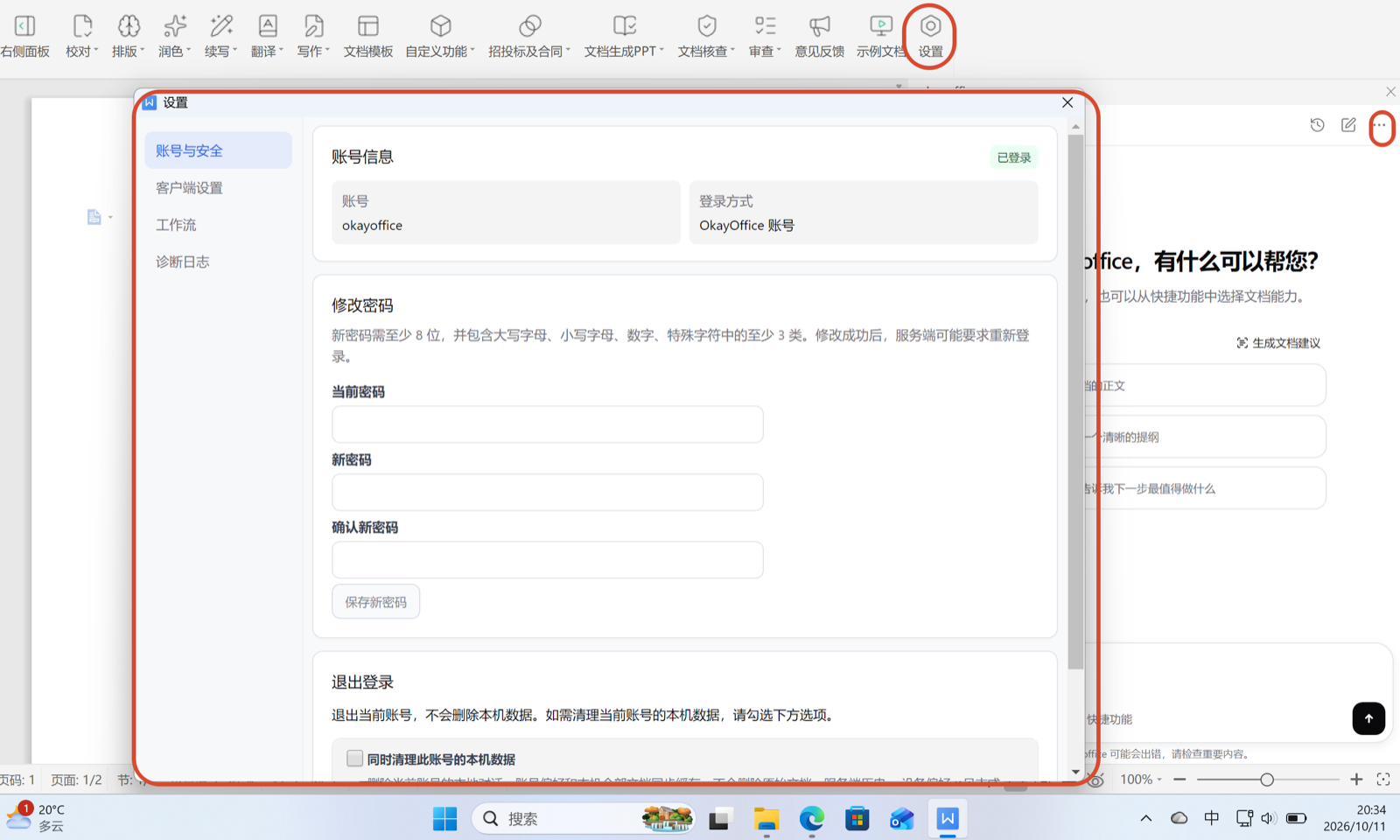Expand the 文档核查 dropdown arrow
Image resolution: width=1400 pixels, height=840 pixels.
tap(732, 51)
